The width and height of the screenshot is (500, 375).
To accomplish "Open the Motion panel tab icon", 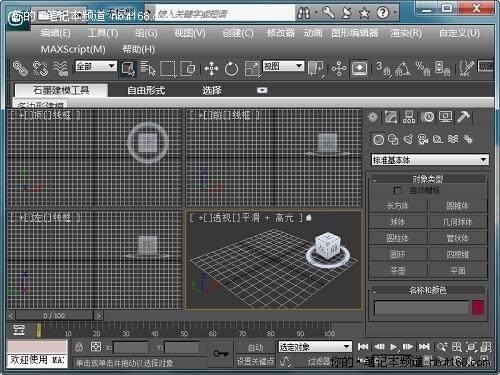I will [x=427, y=117].
